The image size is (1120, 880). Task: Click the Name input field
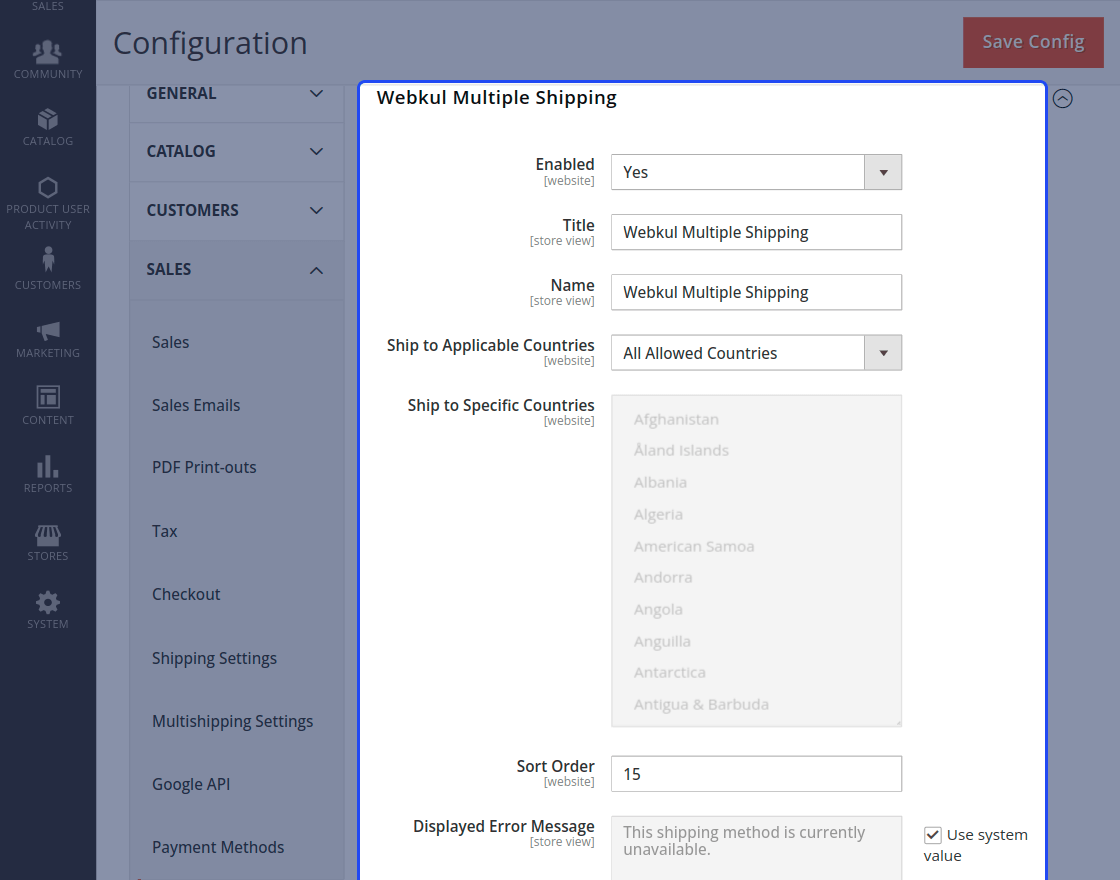[756, 292]
